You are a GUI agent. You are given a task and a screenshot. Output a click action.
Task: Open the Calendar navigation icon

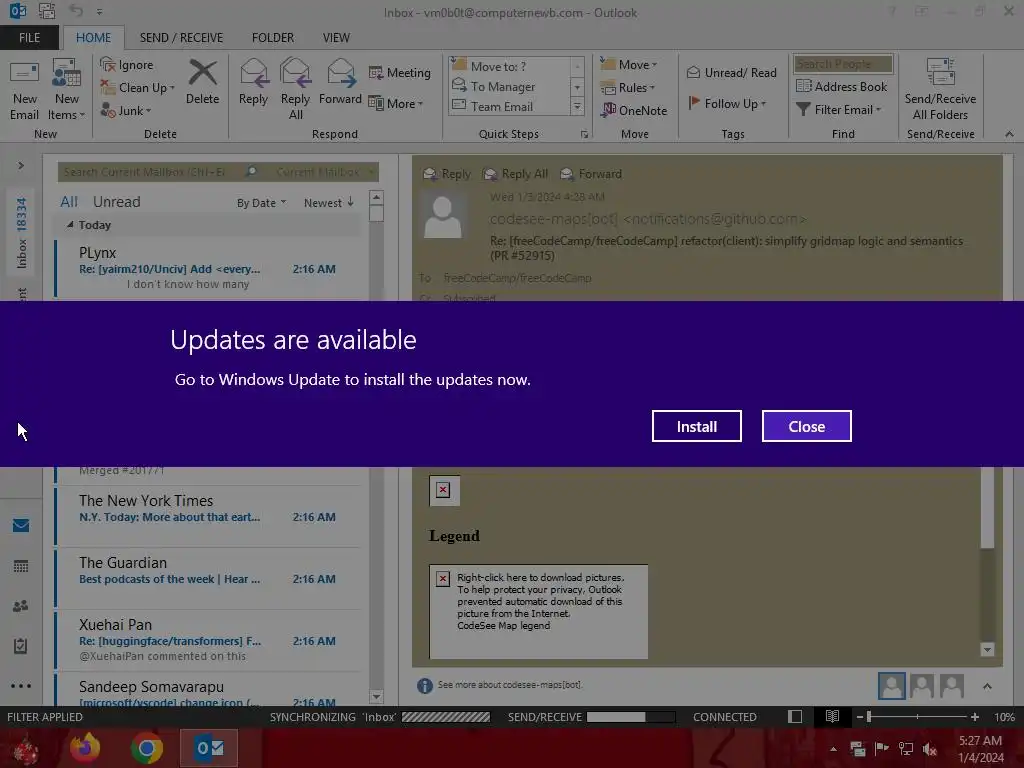pyautogui.click(x=21, y=566)
